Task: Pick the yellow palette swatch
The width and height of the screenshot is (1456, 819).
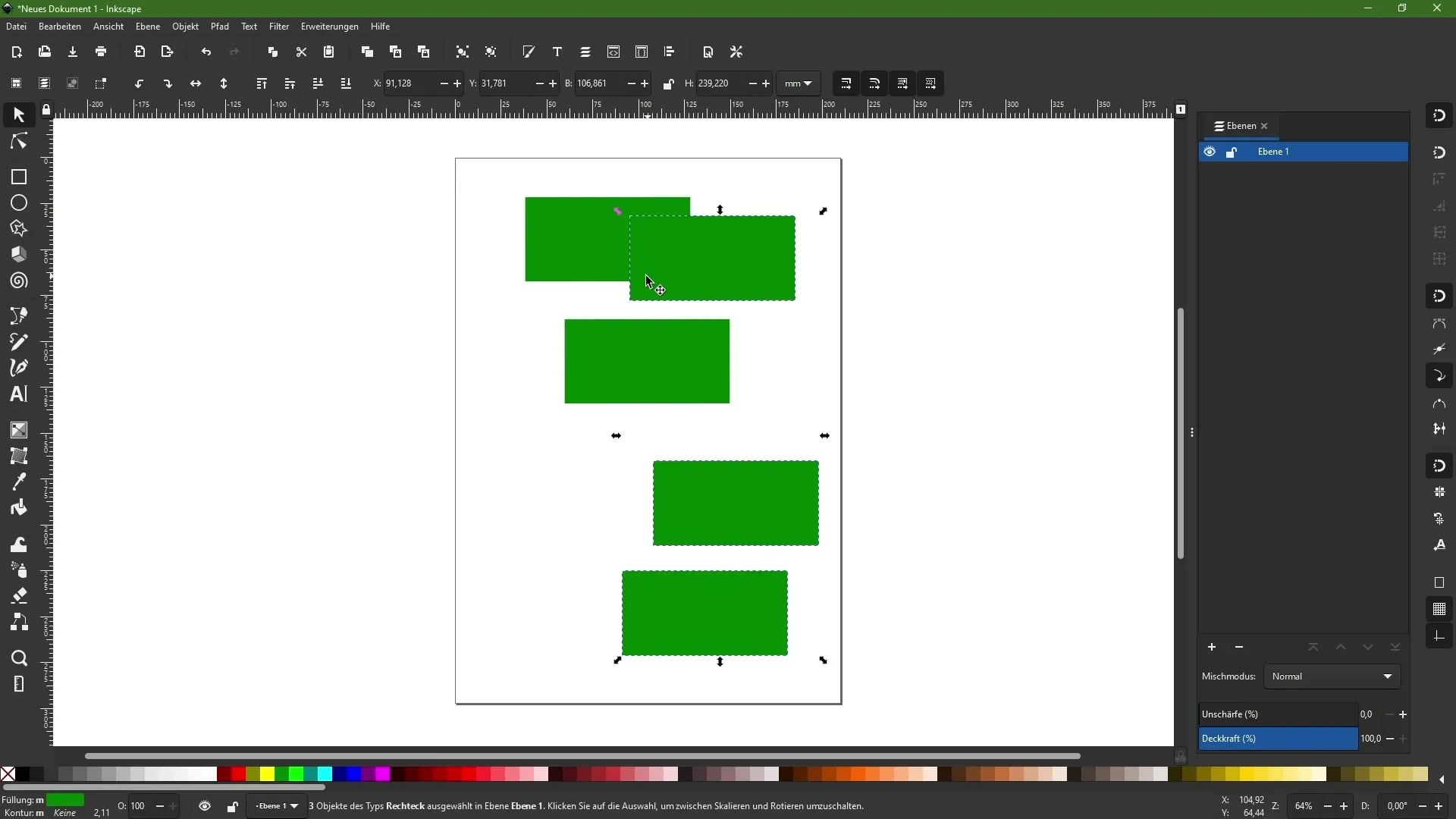Action: click(268, 774)
